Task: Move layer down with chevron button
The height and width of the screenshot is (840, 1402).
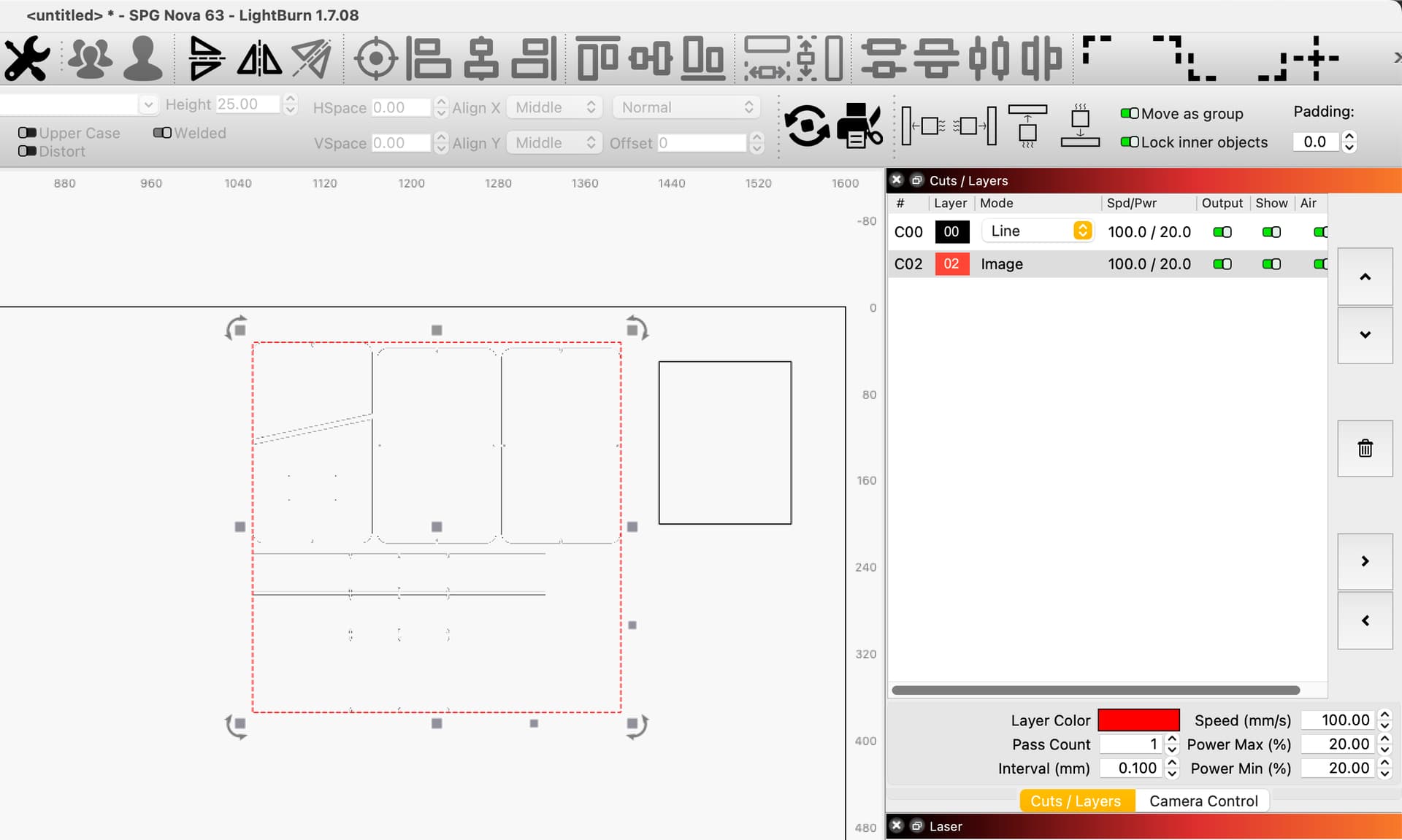Action: (x=1365, y=335)
